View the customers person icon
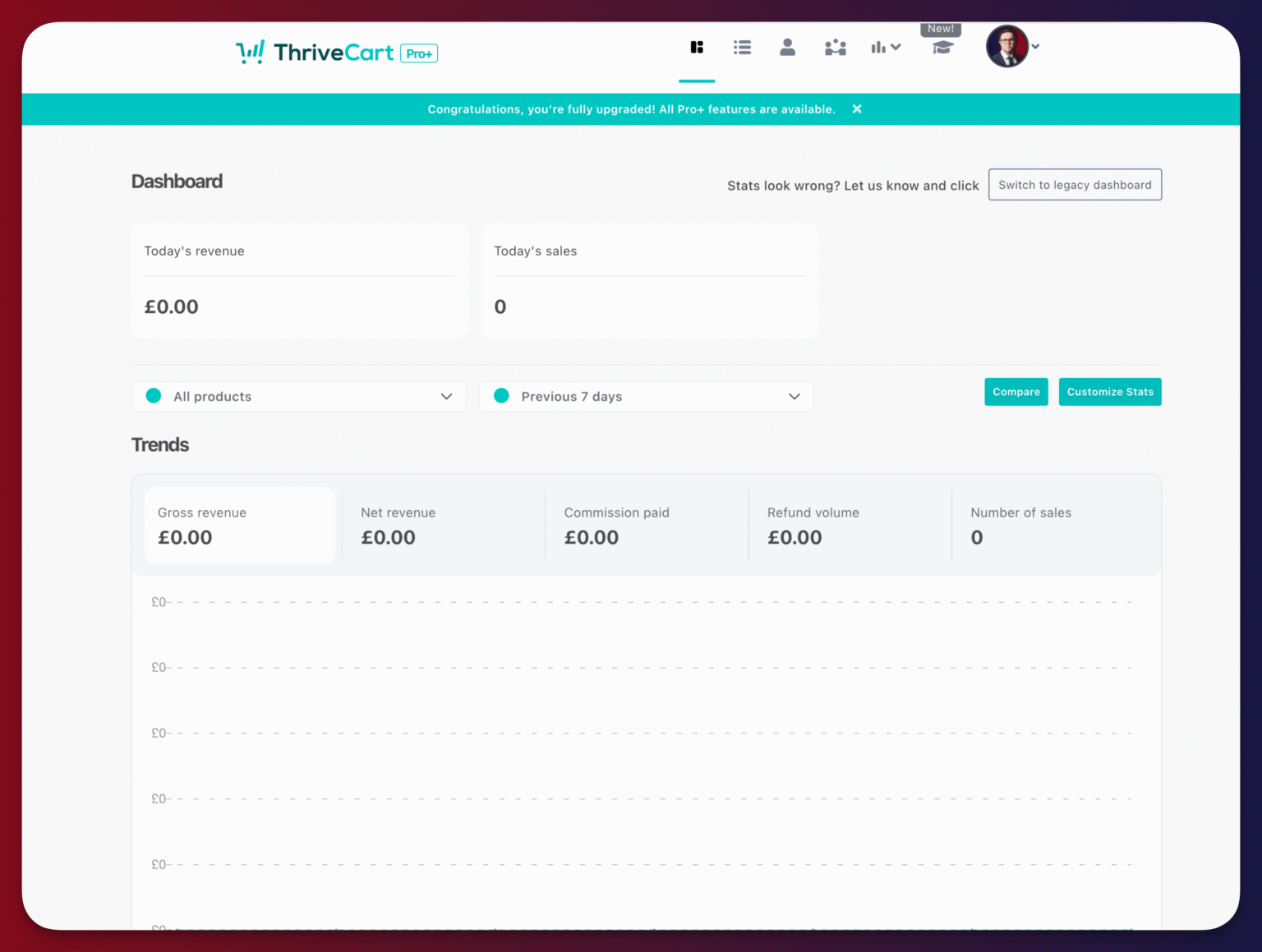The height and width of the screenshot is (952, 1262). coord(787,47)
